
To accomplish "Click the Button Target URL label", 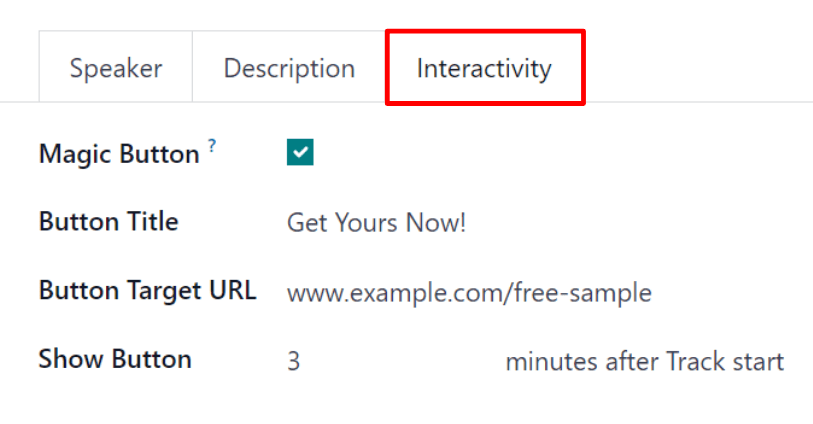I will tap(147, 291).
